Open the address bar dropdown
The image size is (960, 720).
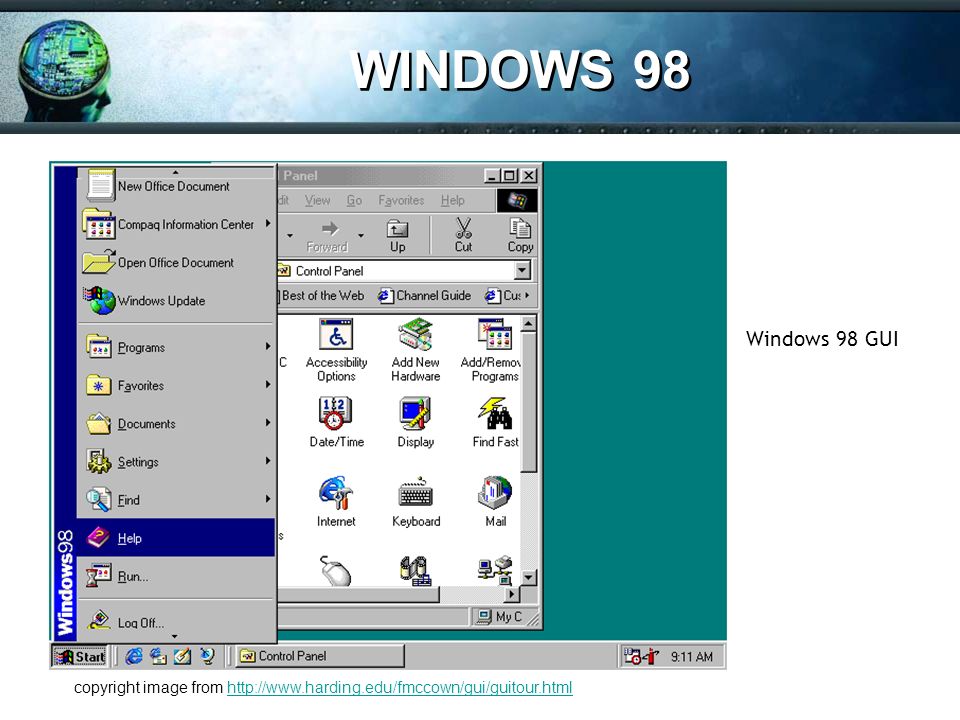pos(522,270)
